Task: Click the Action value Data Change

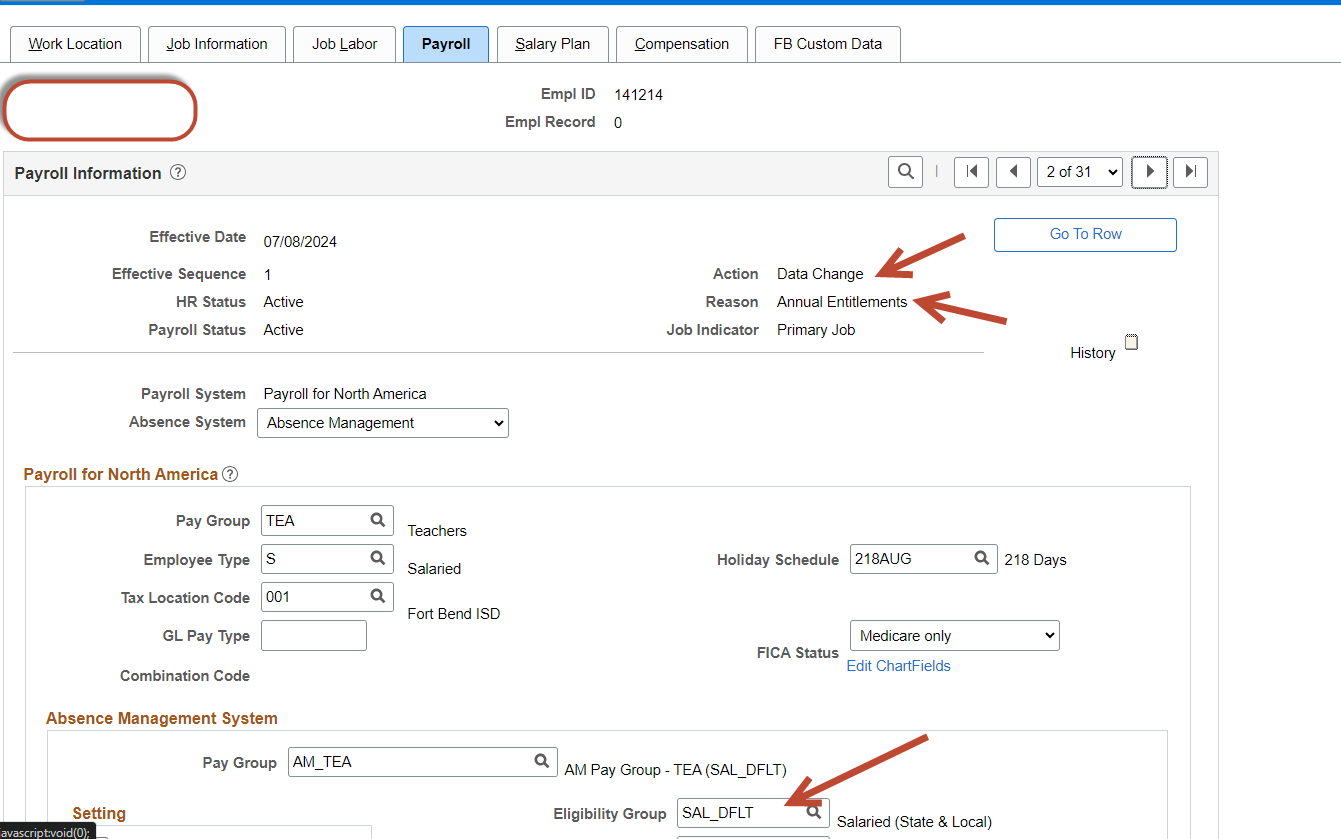Action: pos(820,274)
